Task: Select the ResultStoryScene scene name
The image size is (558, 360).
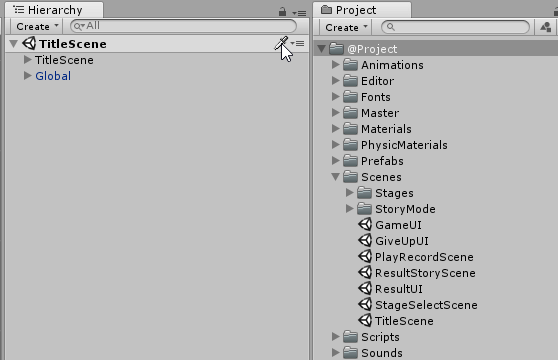Action: click(425, 273)
